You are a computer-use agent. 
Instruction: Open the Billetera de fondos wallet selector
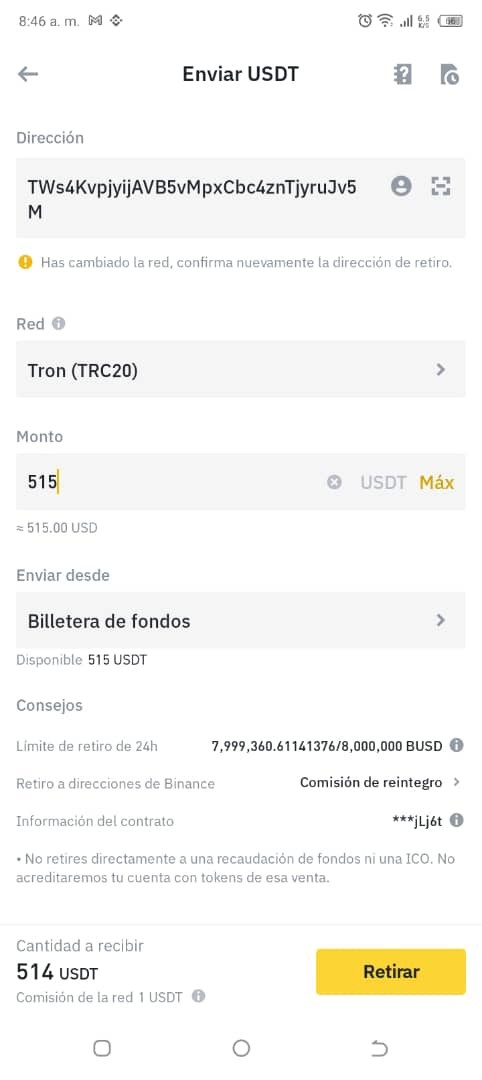tap(240, 620)
